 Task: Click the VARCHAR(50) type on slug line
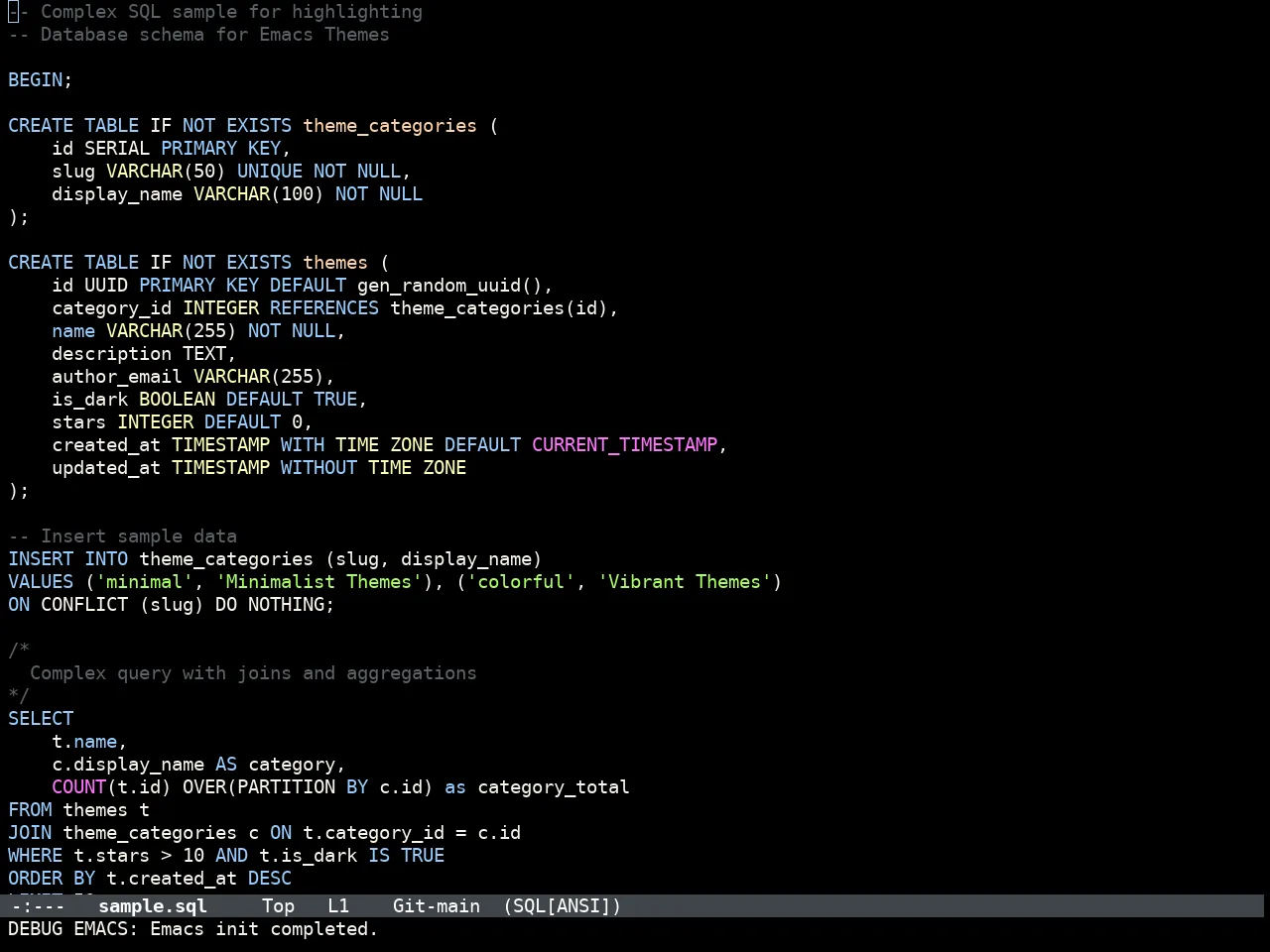pyautogui.click(x=166, y=172)
